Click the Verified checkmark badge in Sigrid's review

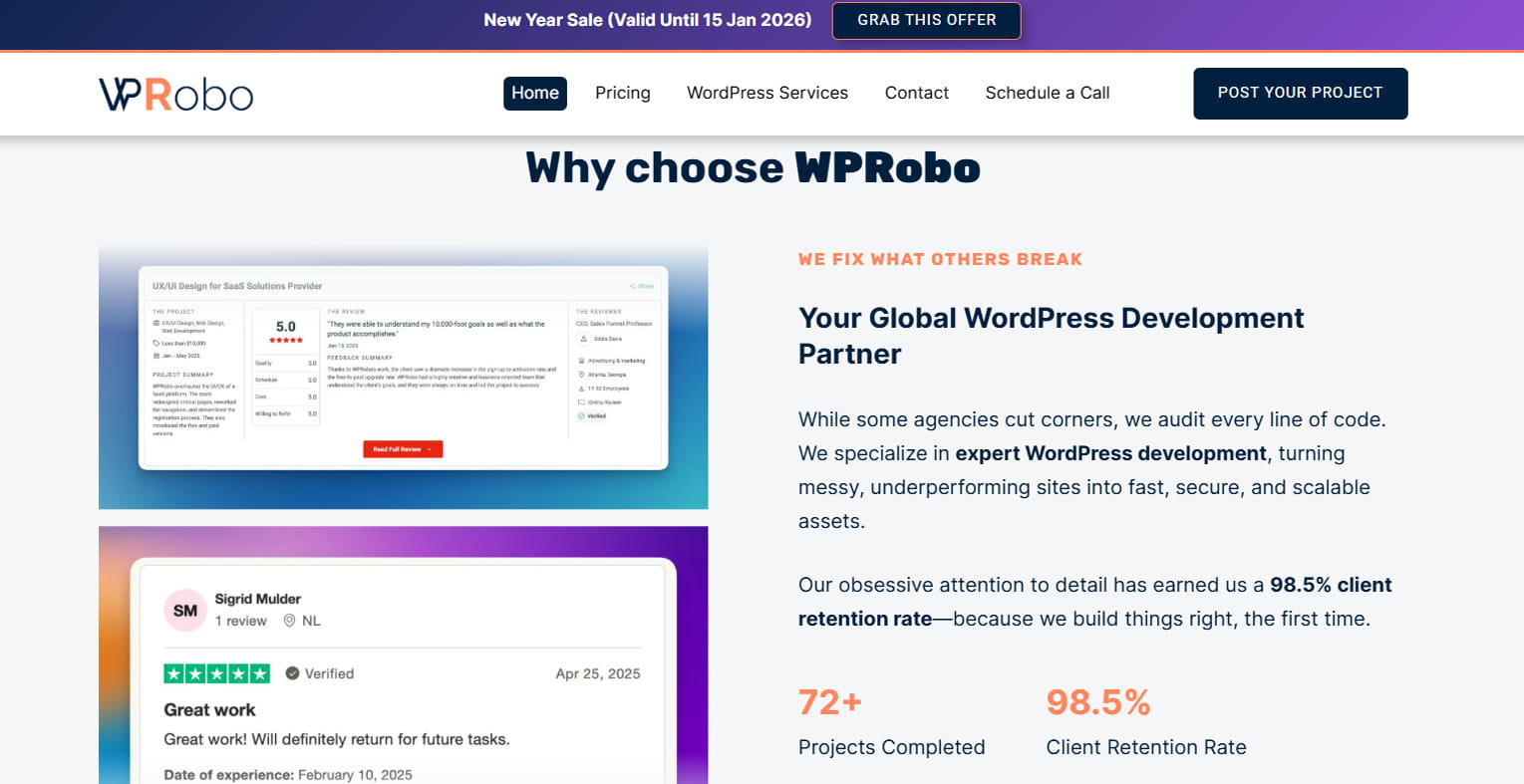292,673
